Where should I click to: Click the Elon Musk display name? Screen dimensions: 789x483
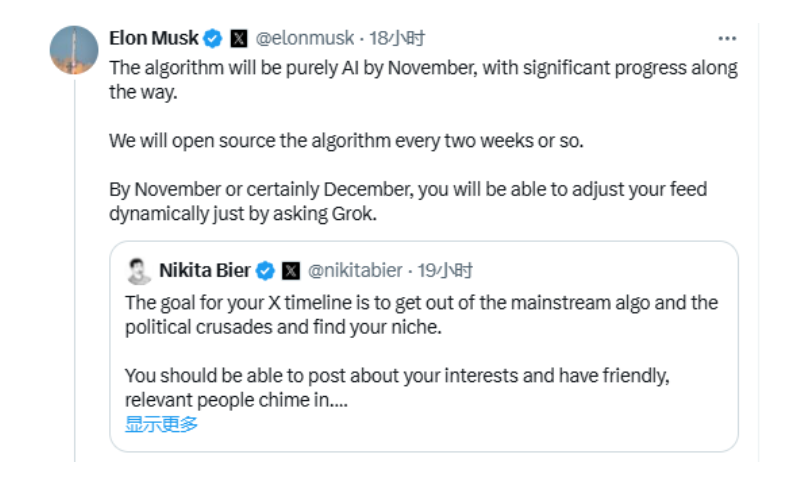tap(153, 39)
